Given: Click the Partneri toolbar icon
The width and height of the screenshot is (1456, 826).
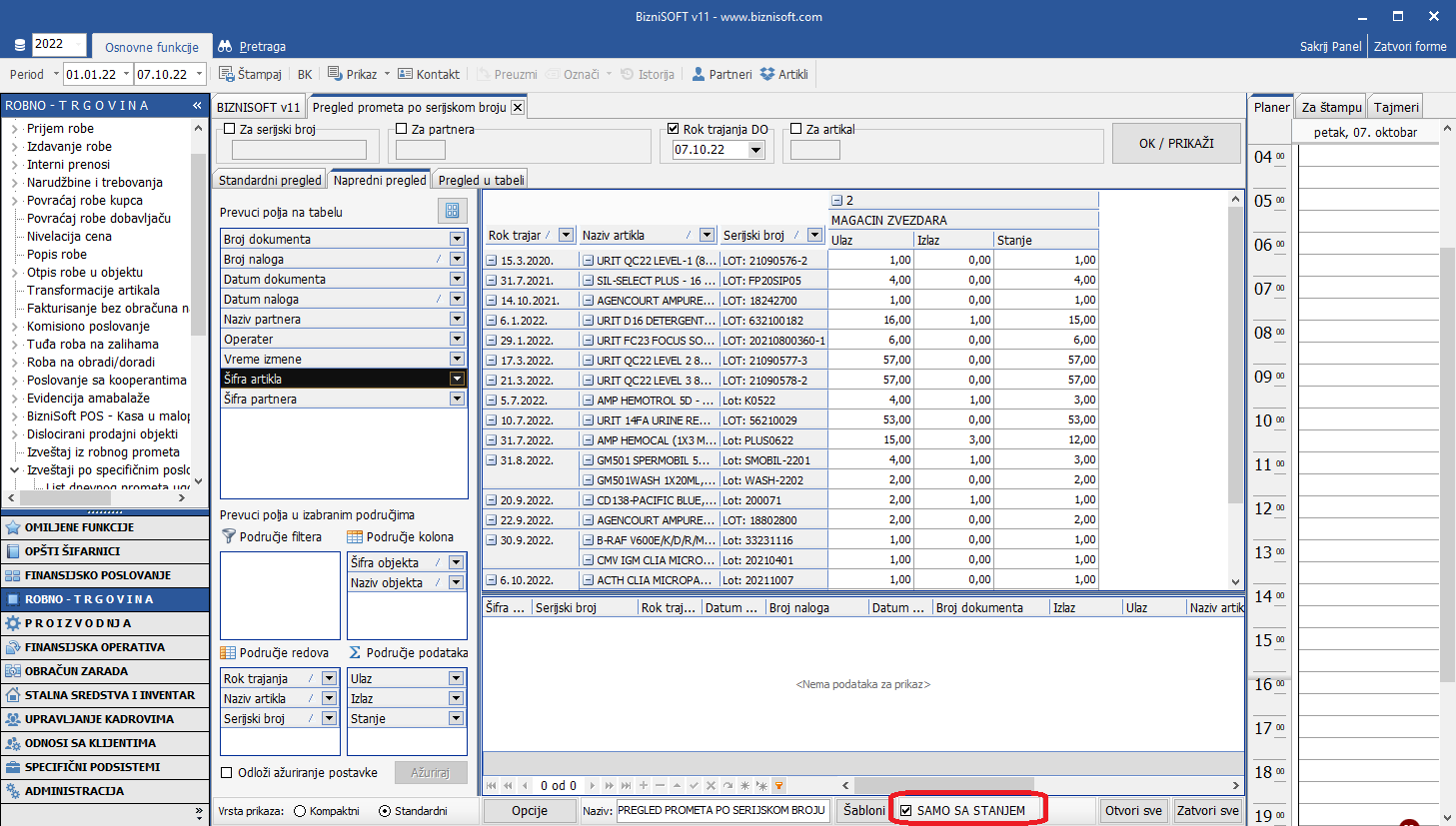Looking at the screenshot, I should click(x=699, y=74).
